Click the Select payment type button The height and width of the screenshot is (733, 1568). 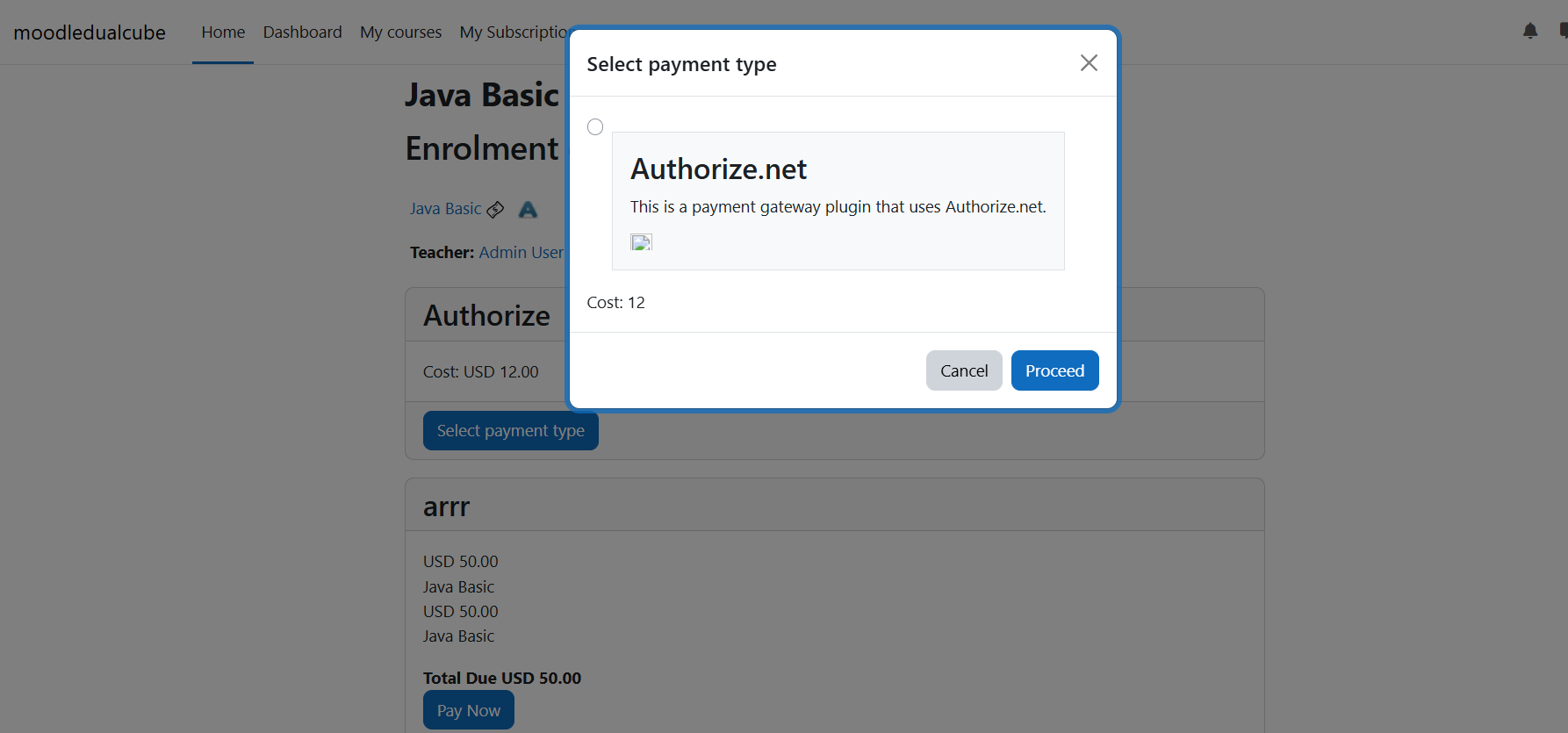[x=511, y=431]
